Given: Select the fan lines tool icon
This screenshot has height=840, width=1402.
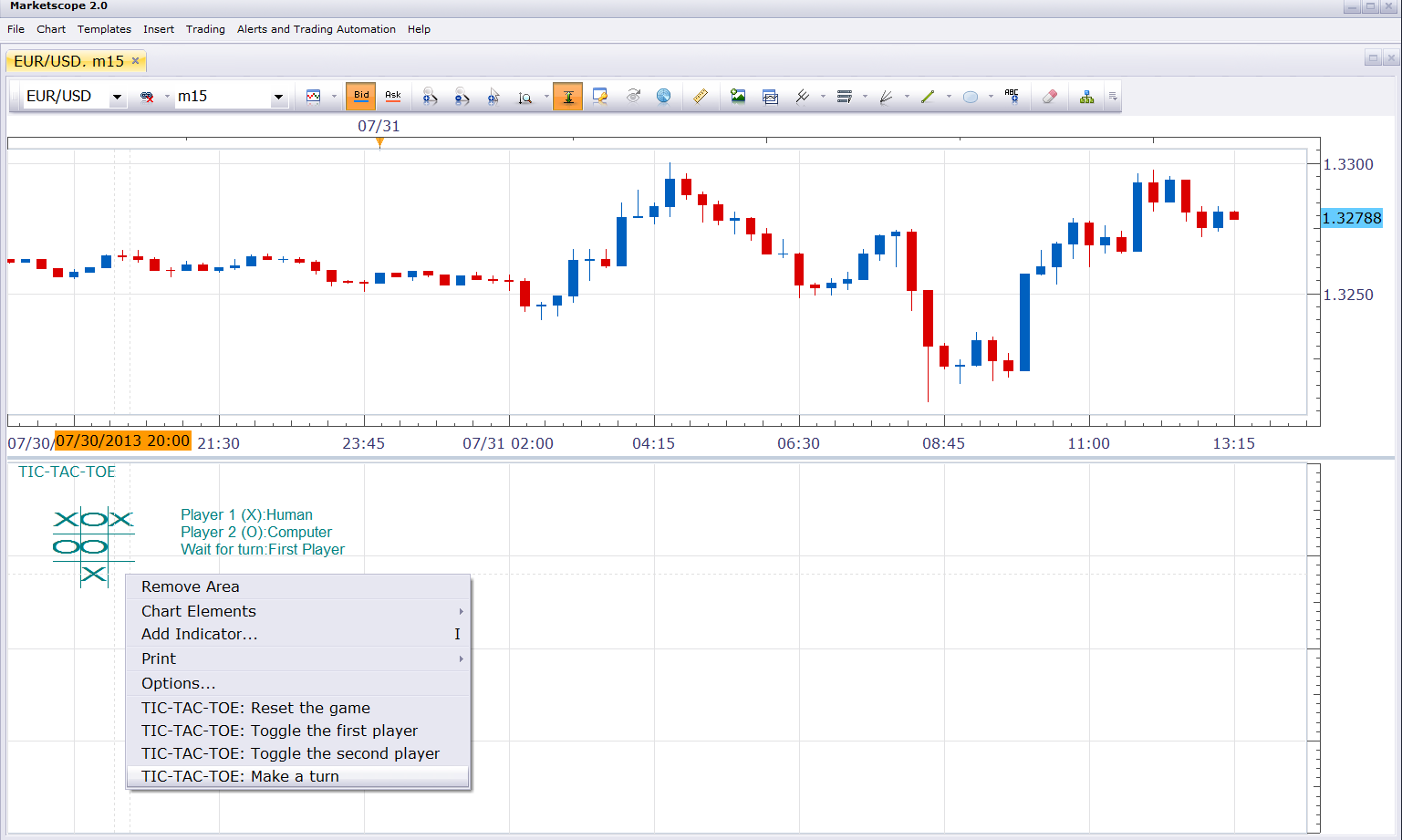Looking at the screenshot, I should tap(886, 96).
